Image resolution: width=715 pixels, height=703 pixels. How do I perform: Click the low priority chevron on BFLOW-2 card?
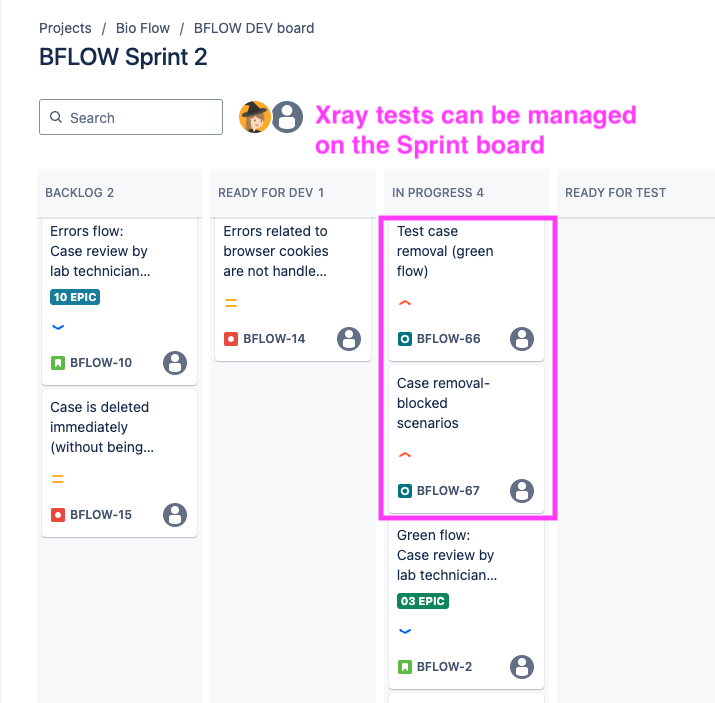click(x=404, y=631)
